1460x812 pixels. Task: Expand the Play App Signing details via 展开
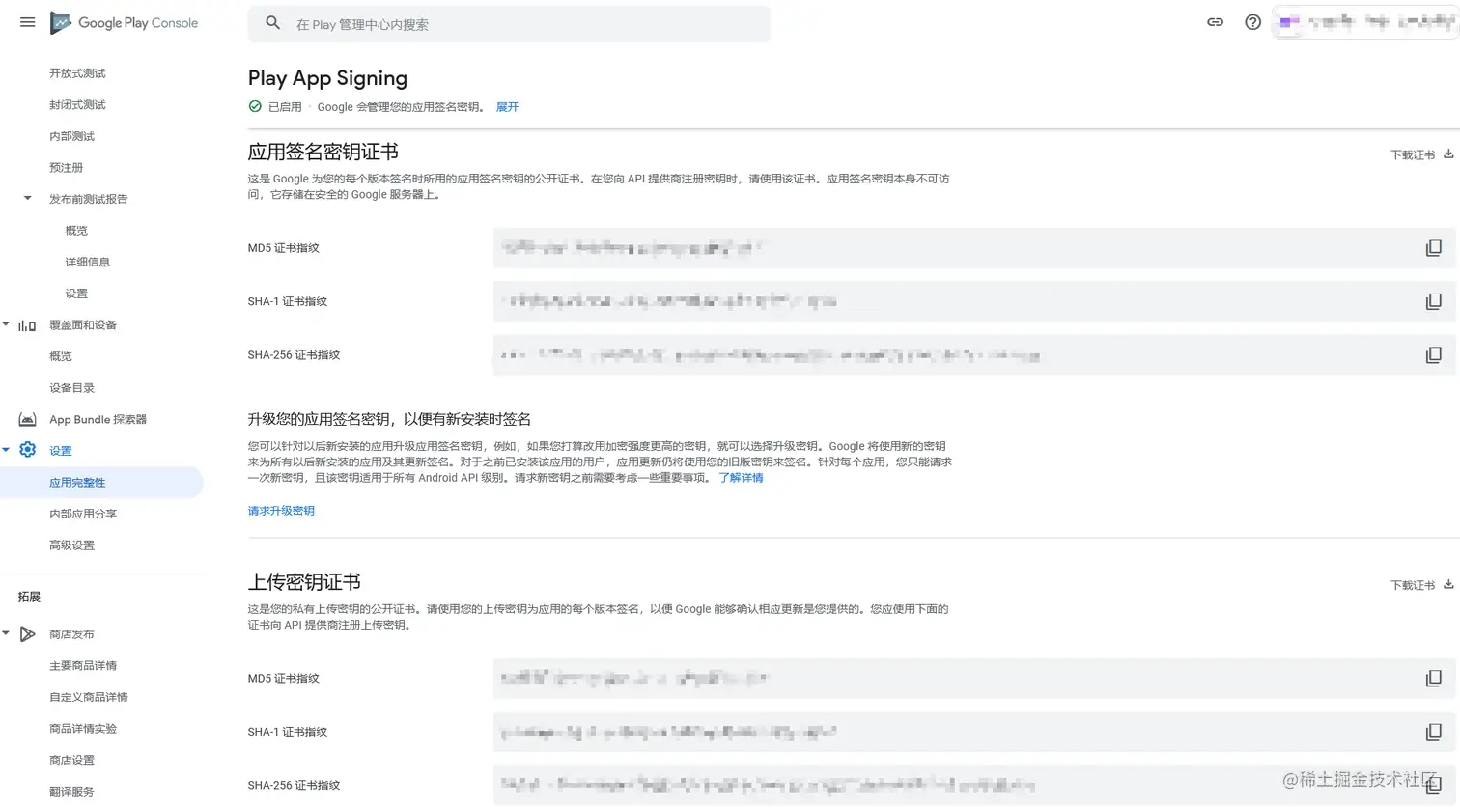coord(507,107)
